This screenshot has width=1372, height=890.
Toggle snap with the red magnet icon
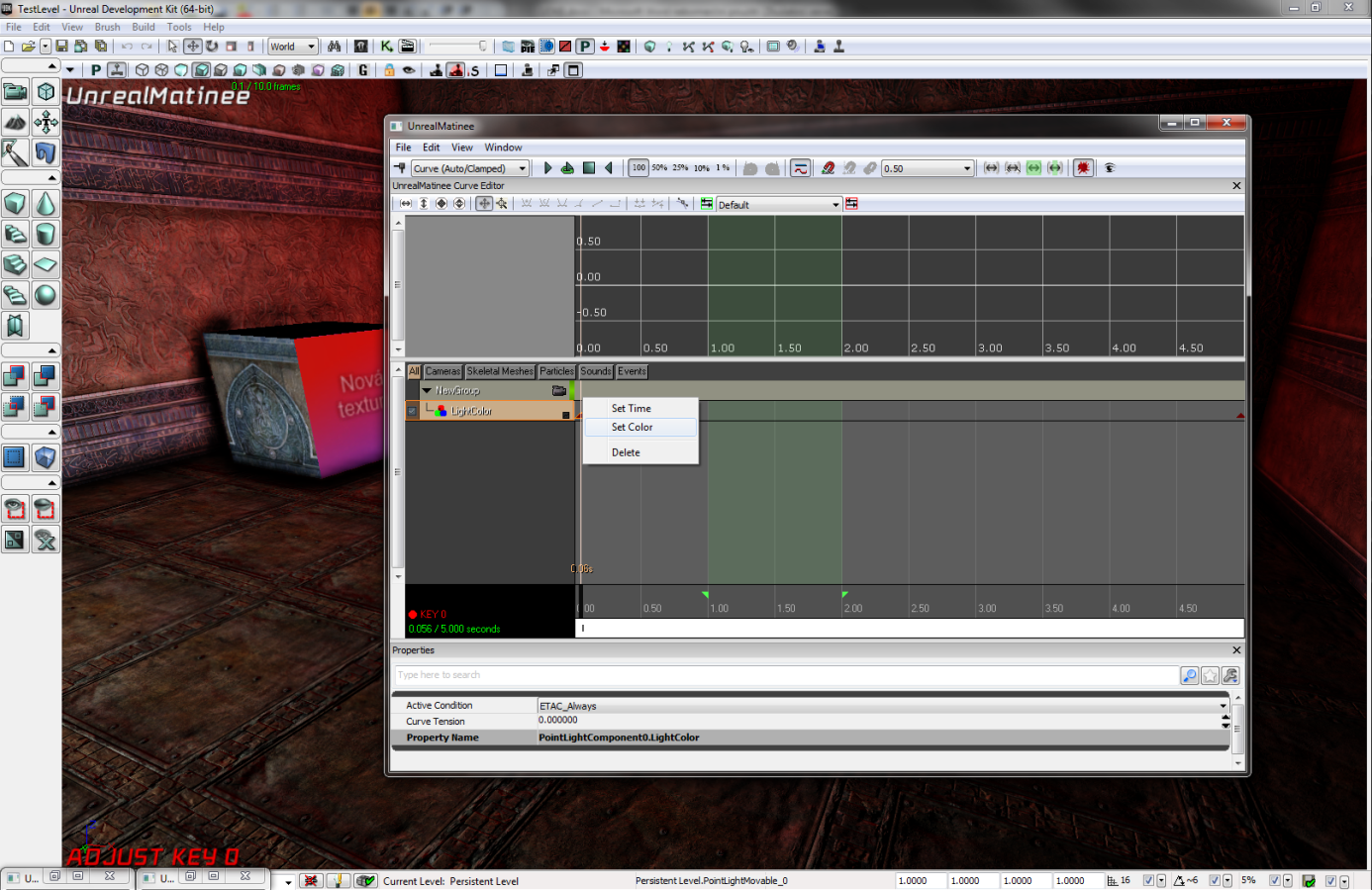tap(829, 168)
